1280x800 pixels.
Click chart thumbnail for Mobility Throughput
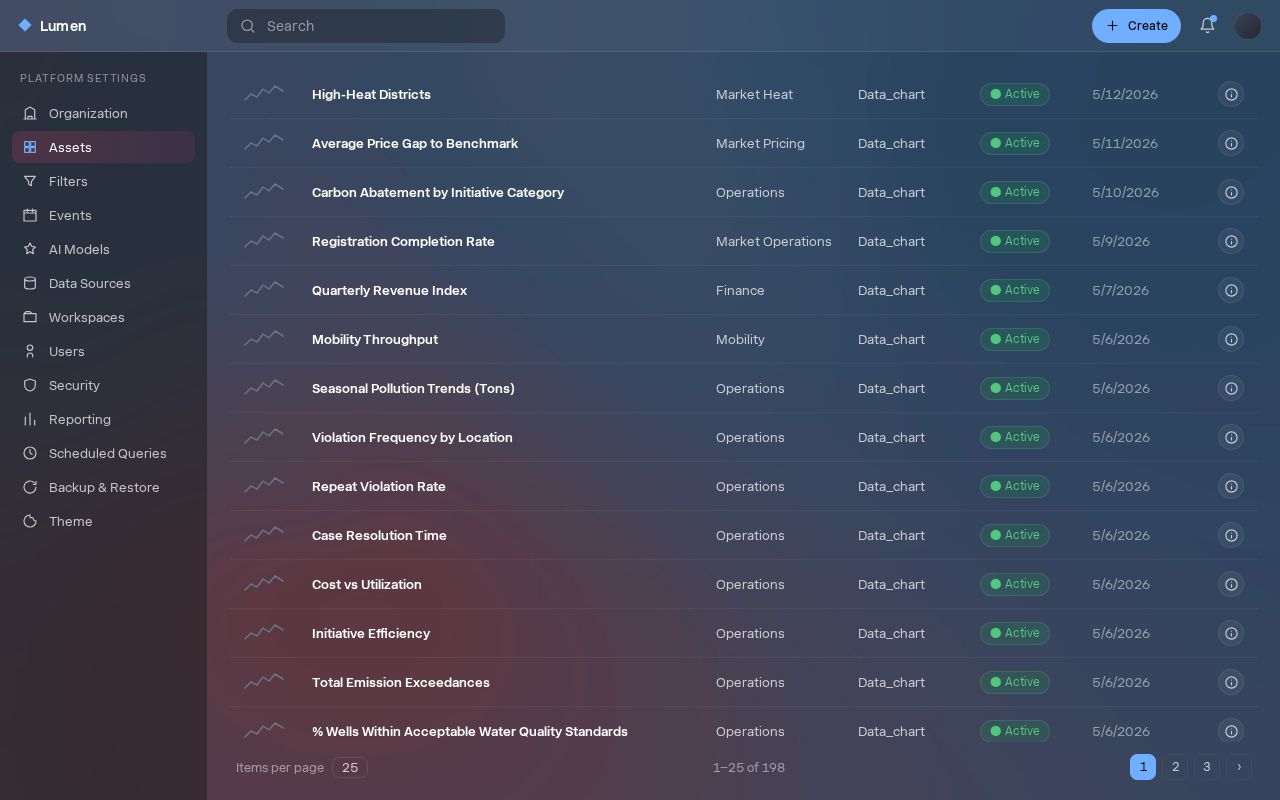264,339
